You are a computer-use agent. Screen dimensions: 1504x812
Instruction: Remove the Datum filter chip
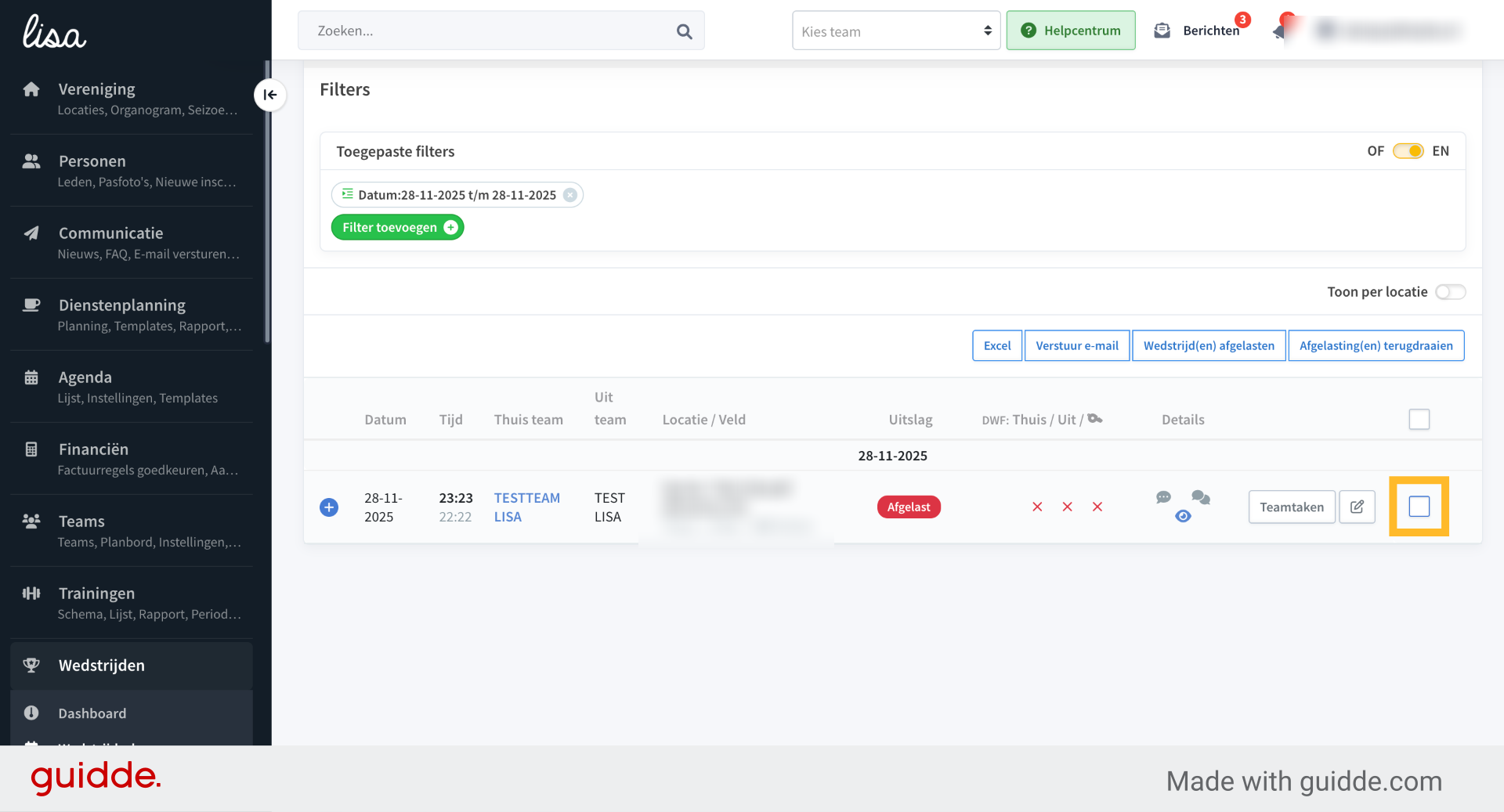[570, 195]
